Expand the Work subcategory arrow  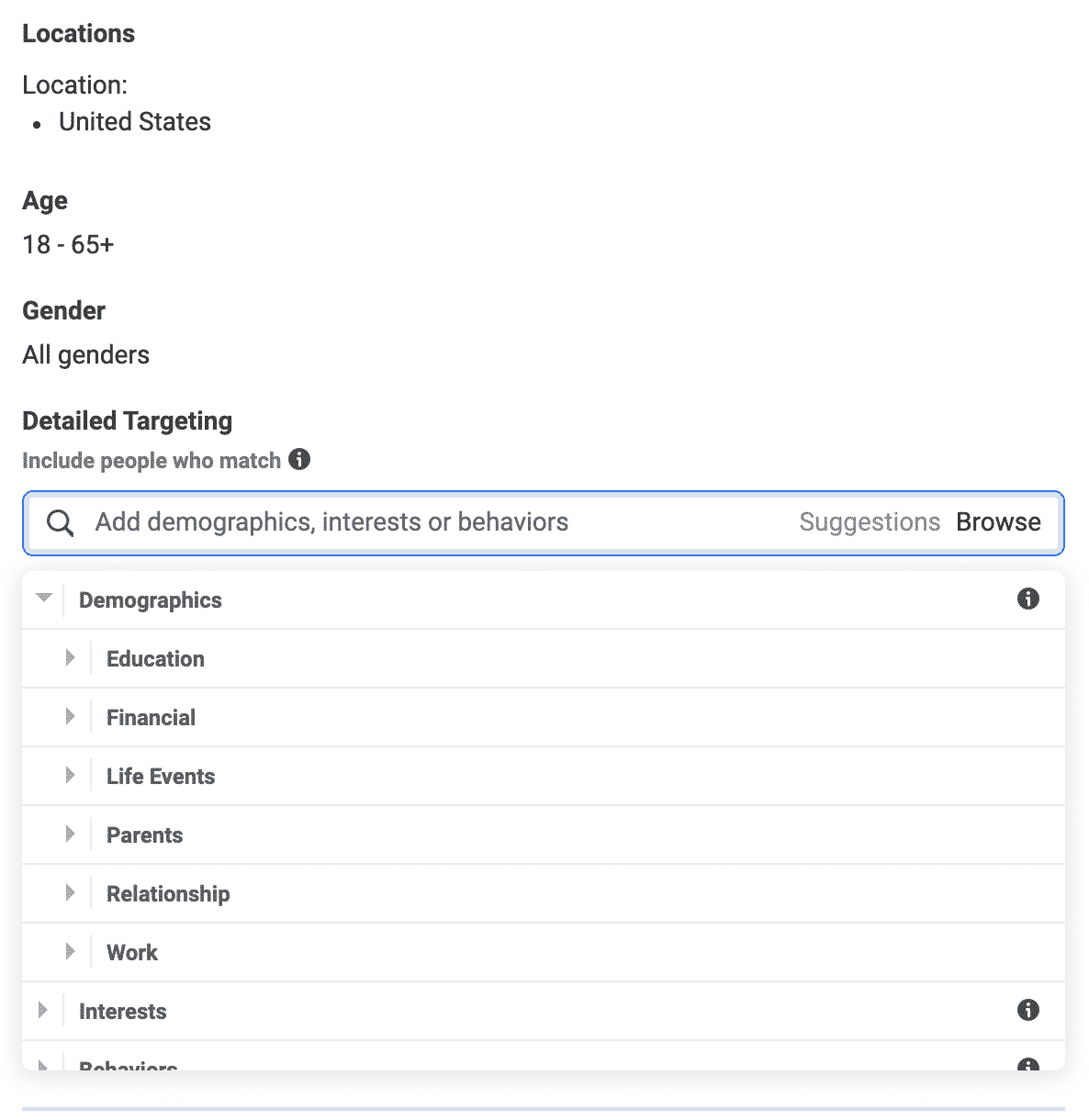pos(70,951)
